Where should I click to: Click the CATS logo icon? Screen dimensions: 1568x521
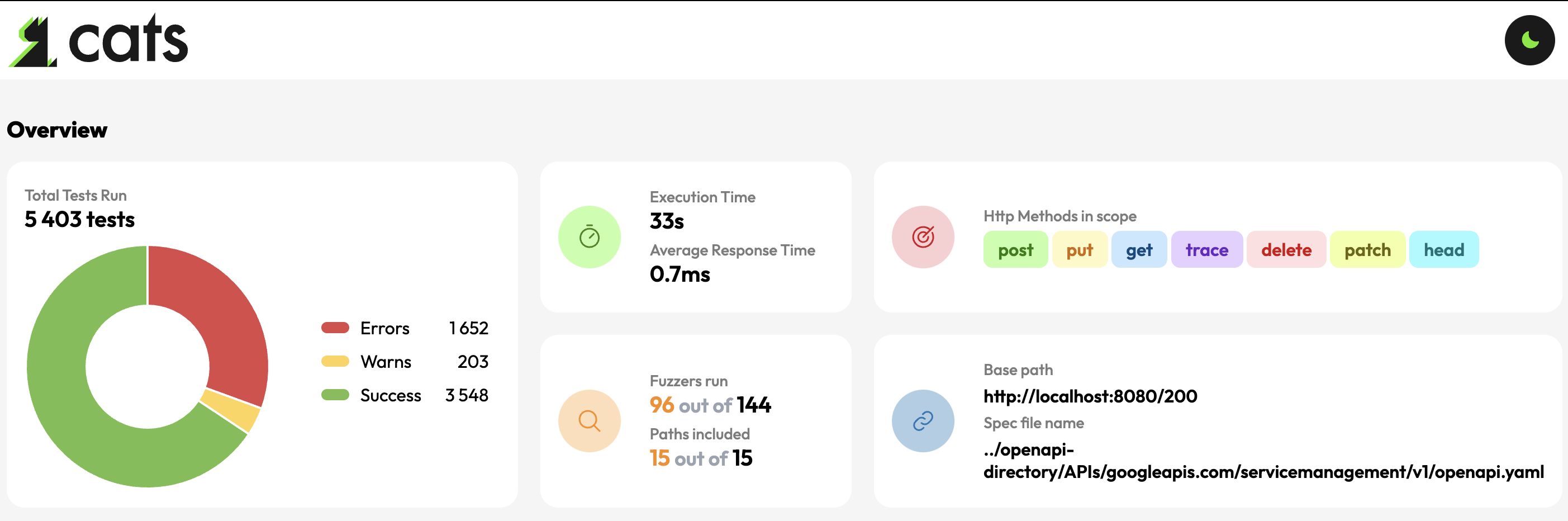34,41
